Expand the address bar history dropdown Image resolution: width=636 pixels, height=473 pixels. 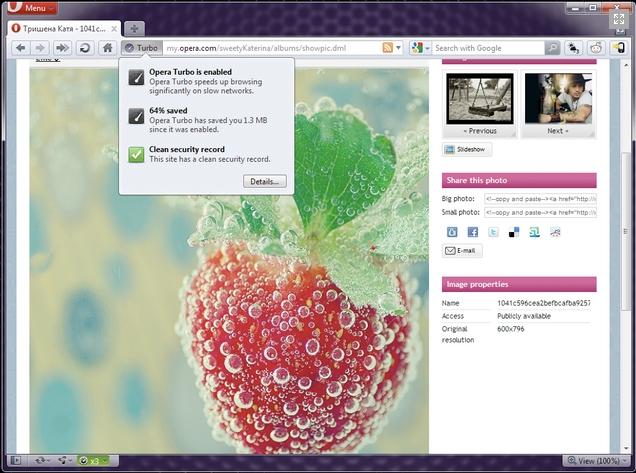[398, 48]
